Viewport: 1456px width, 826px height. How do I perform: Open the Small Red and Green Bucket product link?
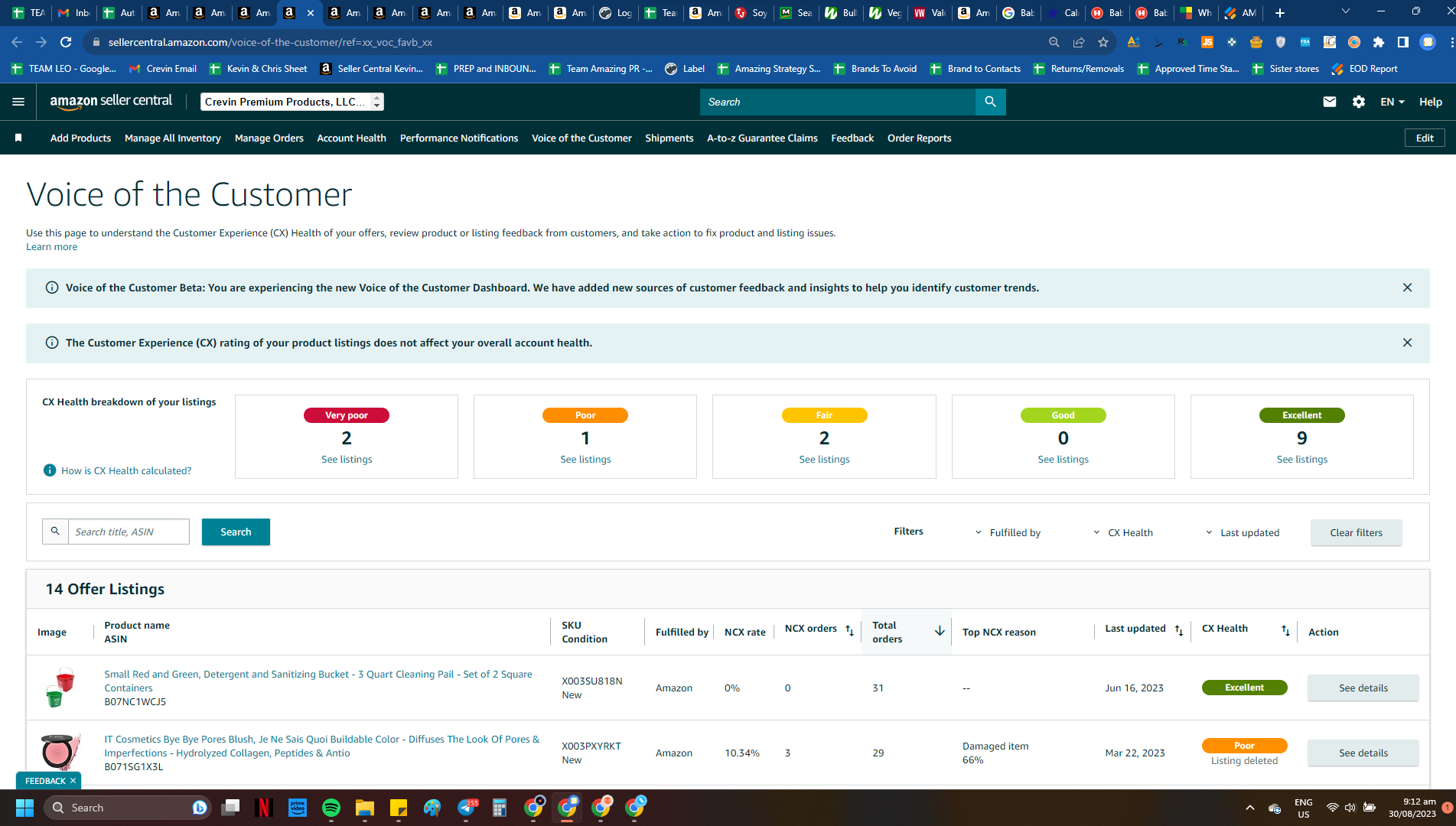coord(318,681)
